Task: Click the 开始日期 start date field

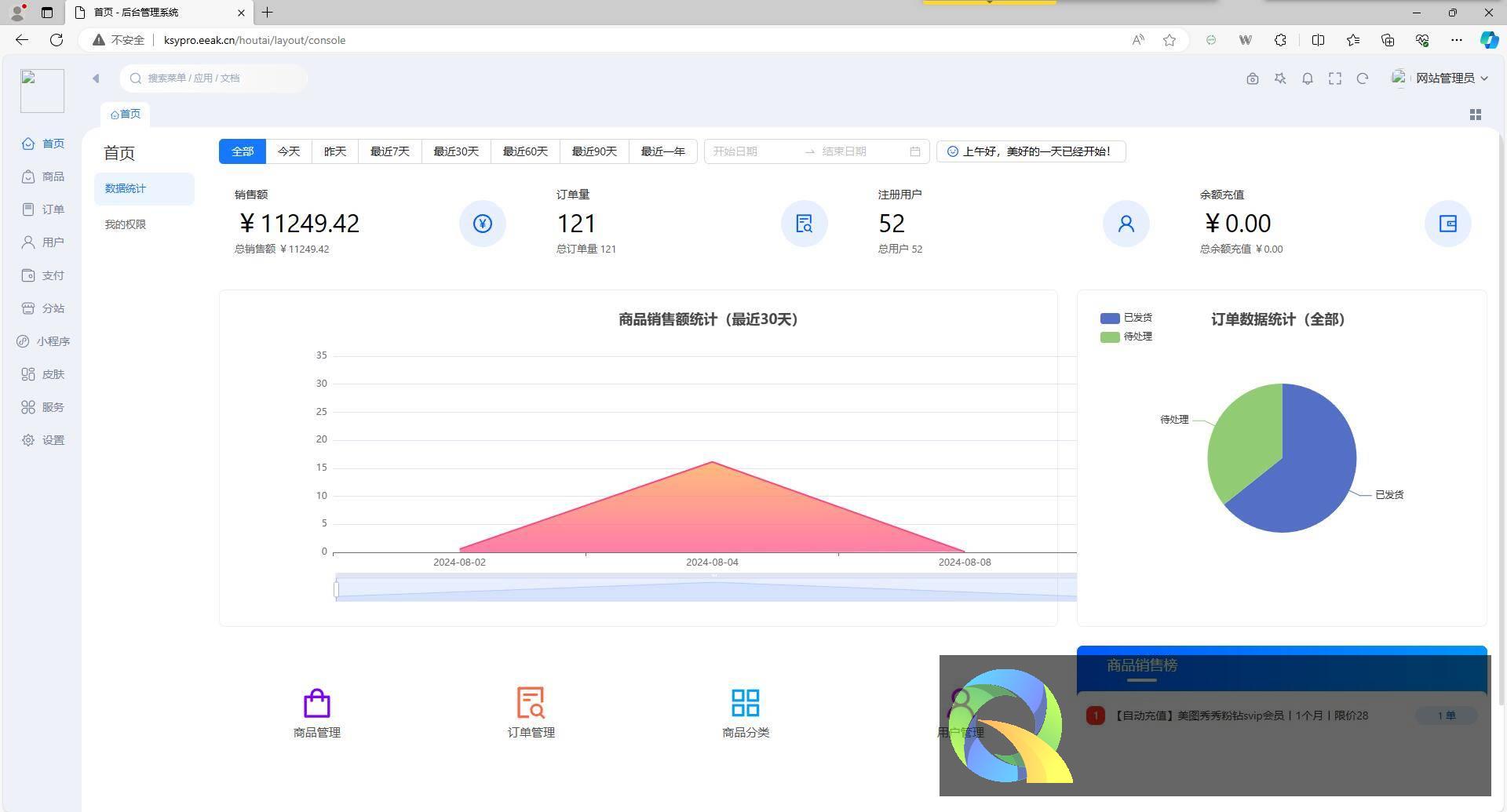Action: pos(753,151)
